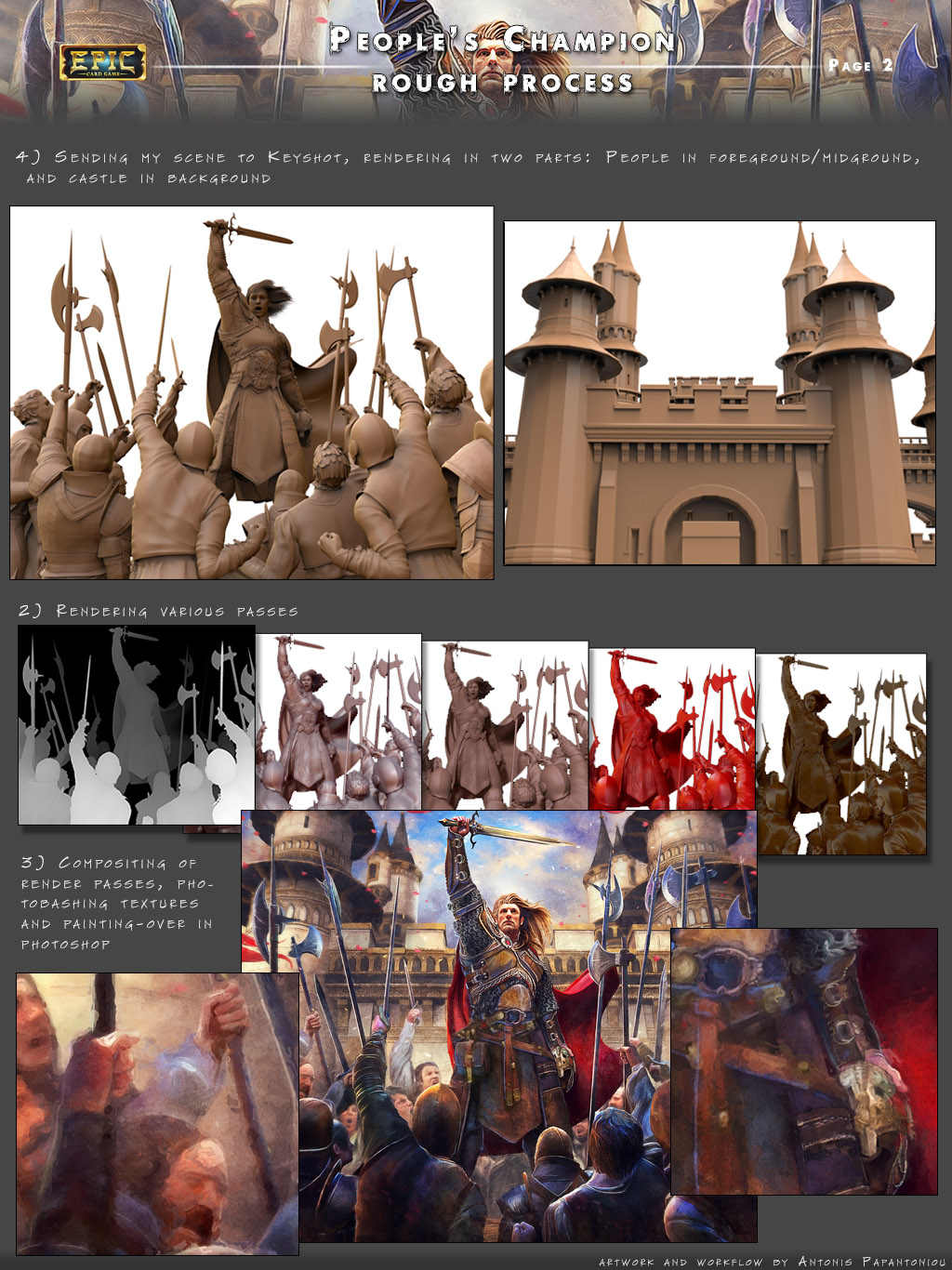Select the black-and-white depth pass thumbnail
The image size is (952, 1270).
pyautogui.click(x=137, y=724)
